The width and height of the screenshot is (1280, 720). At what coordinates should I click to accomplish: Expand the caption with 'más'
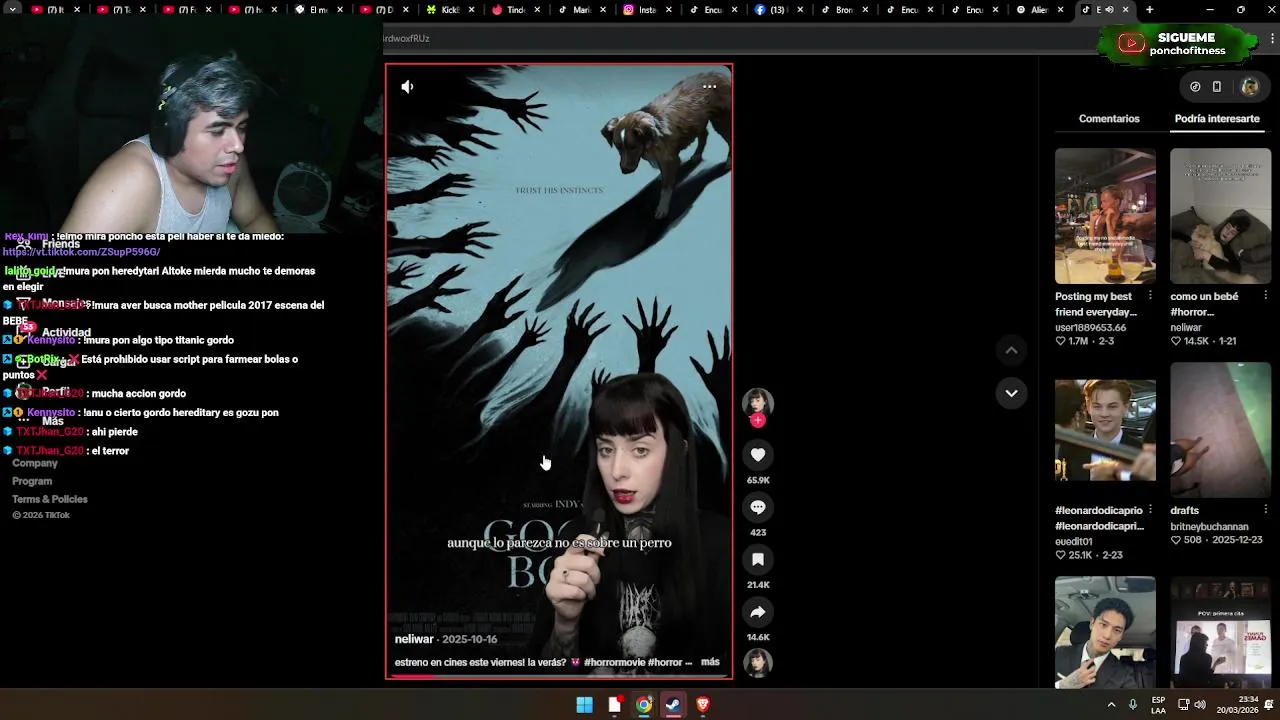(x=710, y=662)
